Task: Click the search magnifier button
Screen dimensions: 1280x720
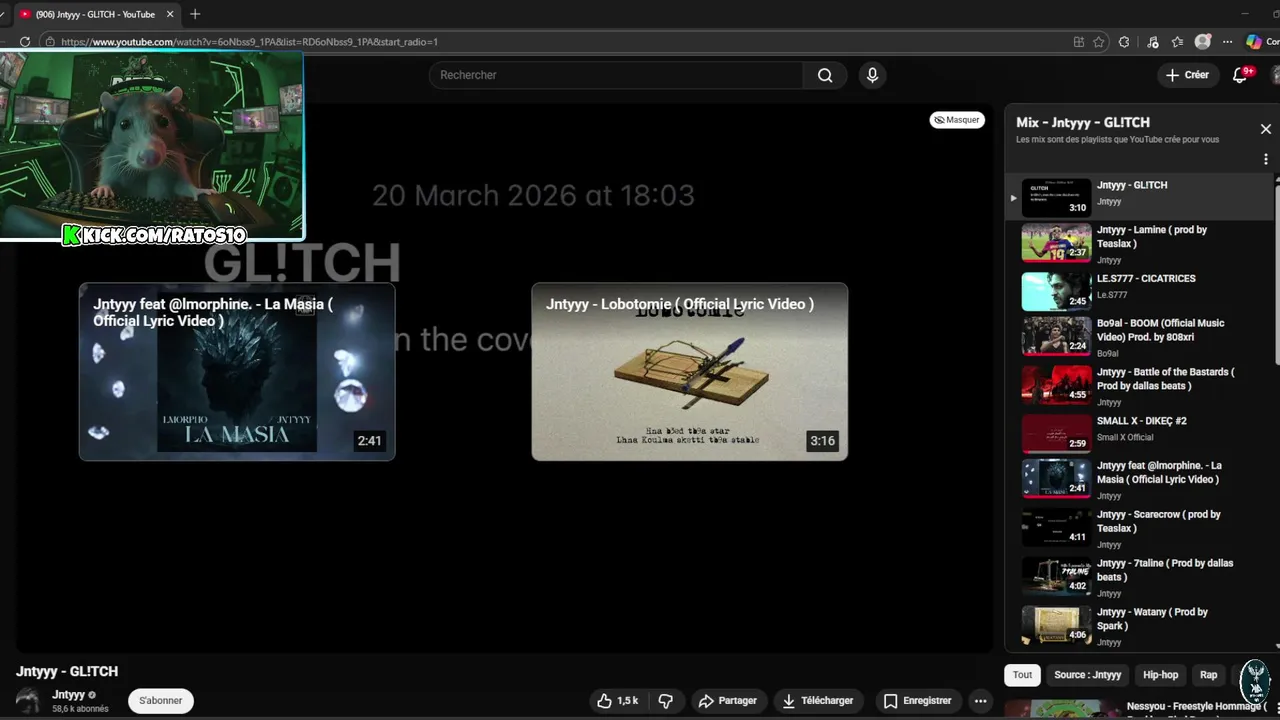Action: 825,75
